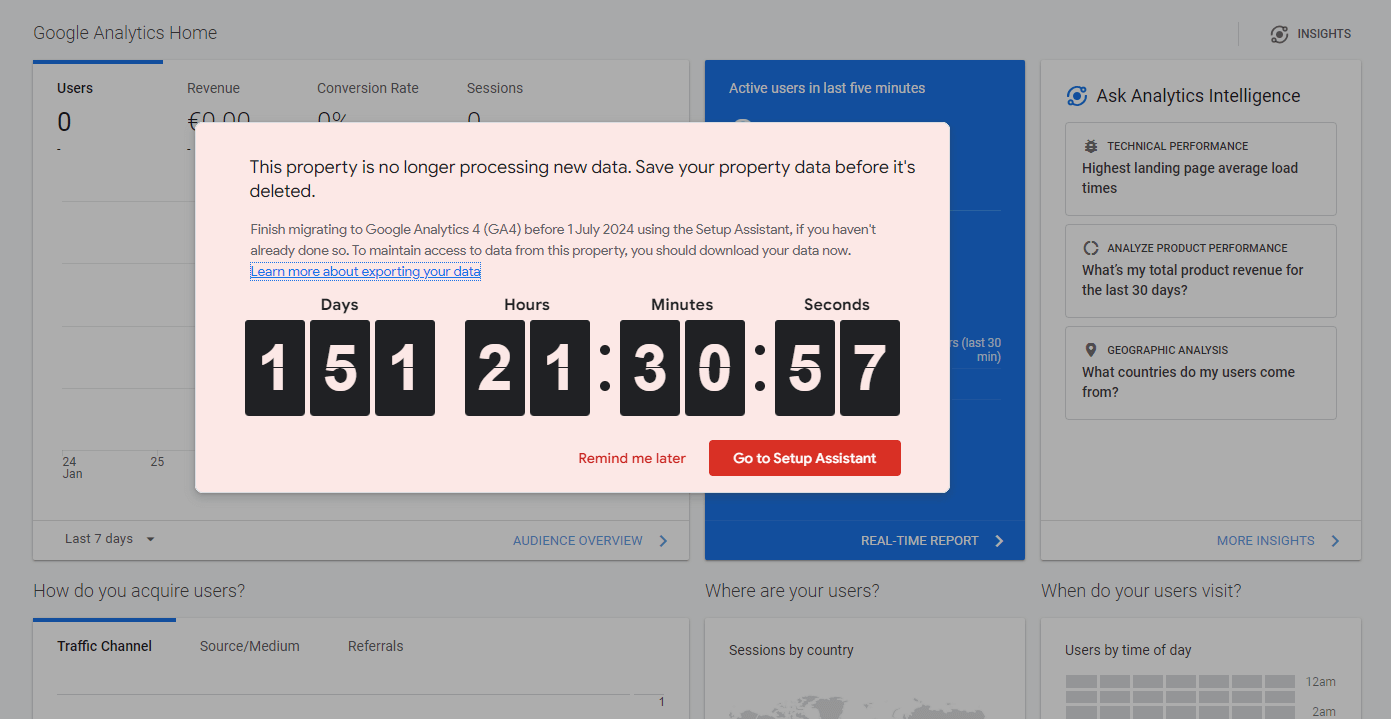Select What countries do my users come from

[1201, 373]
